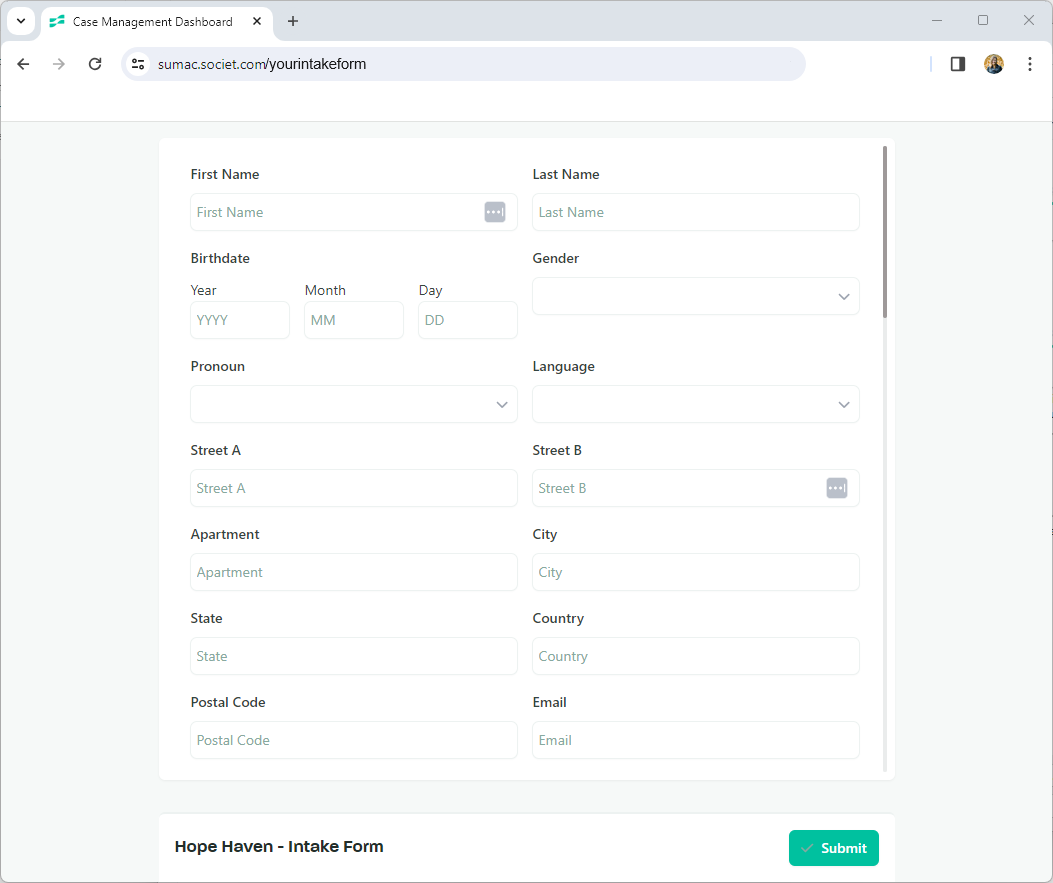Click the Apartment field
Image resolution: width=1053 pixels, height=883 pixels.
[x=354, y=572]
